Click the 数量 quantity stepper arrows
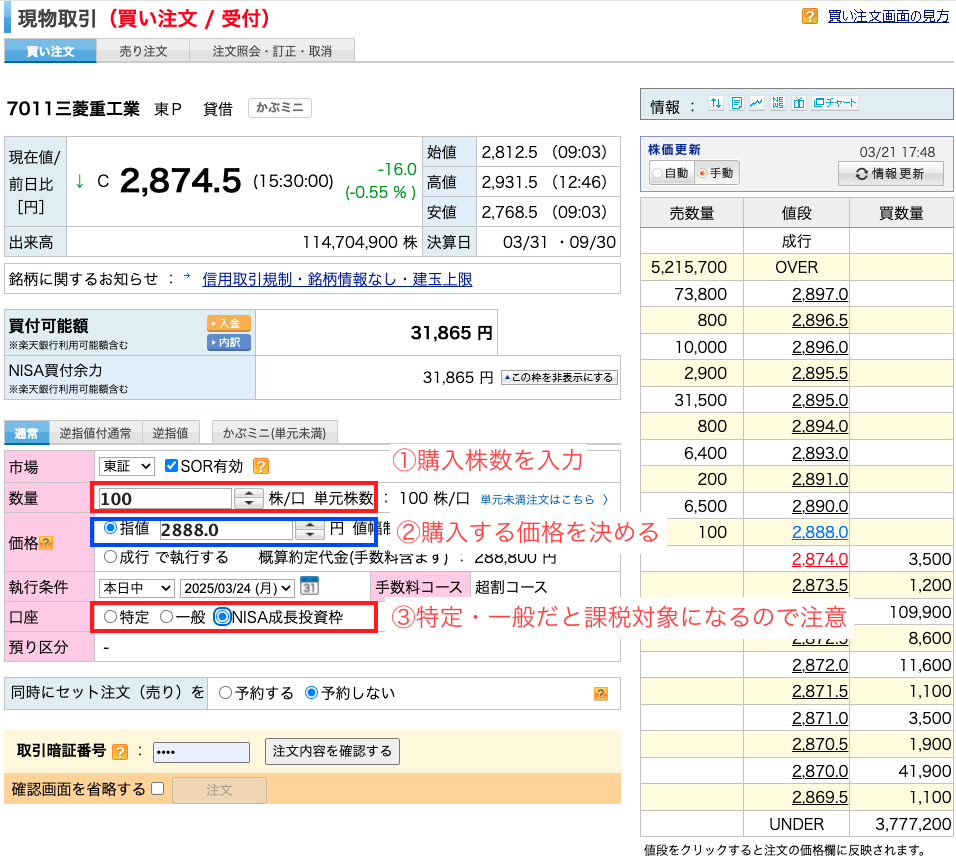This screenshot has height=867, width=956. pyautogui.click(x=249, y=499)
